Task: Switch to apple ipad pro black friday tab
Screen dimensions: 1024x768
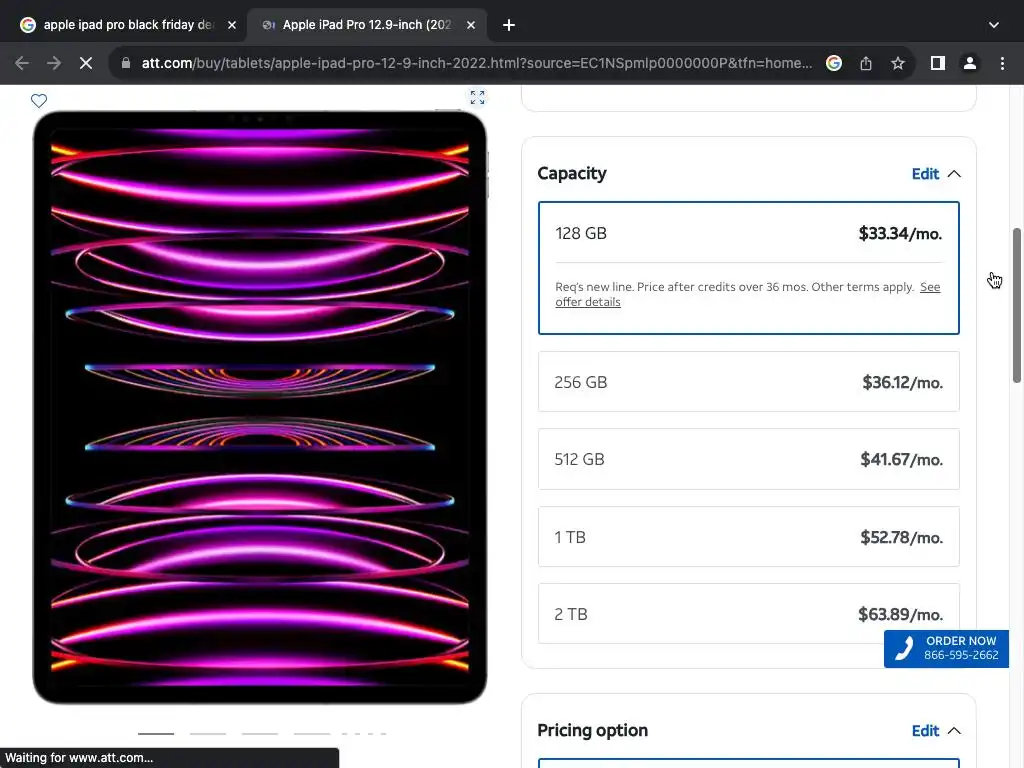Action: tap(129, 25)
